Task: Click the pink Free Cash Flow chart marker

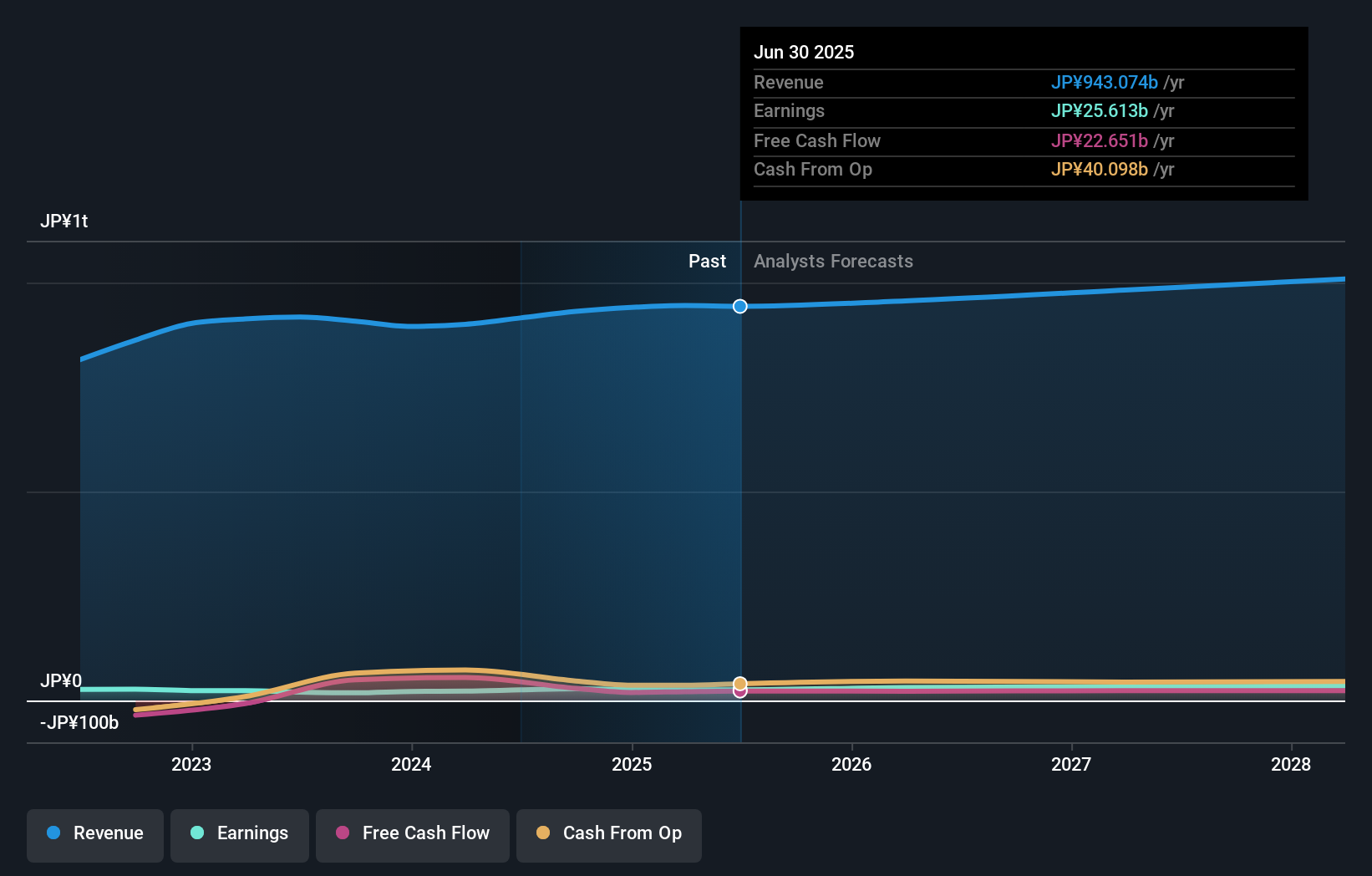Action: click(739, 695)
